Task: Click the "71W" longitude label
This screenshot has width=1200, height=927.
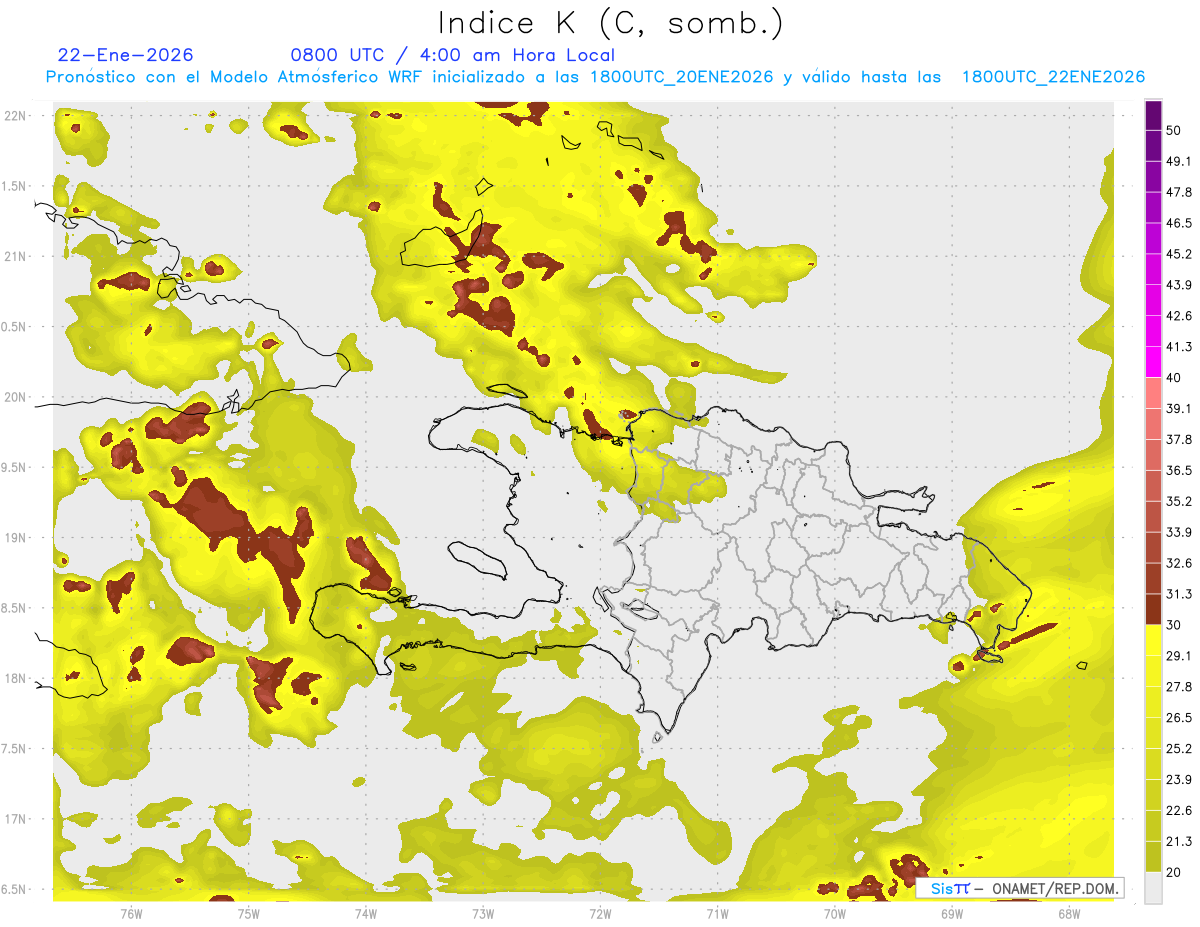Action: [x=717, y=914]
